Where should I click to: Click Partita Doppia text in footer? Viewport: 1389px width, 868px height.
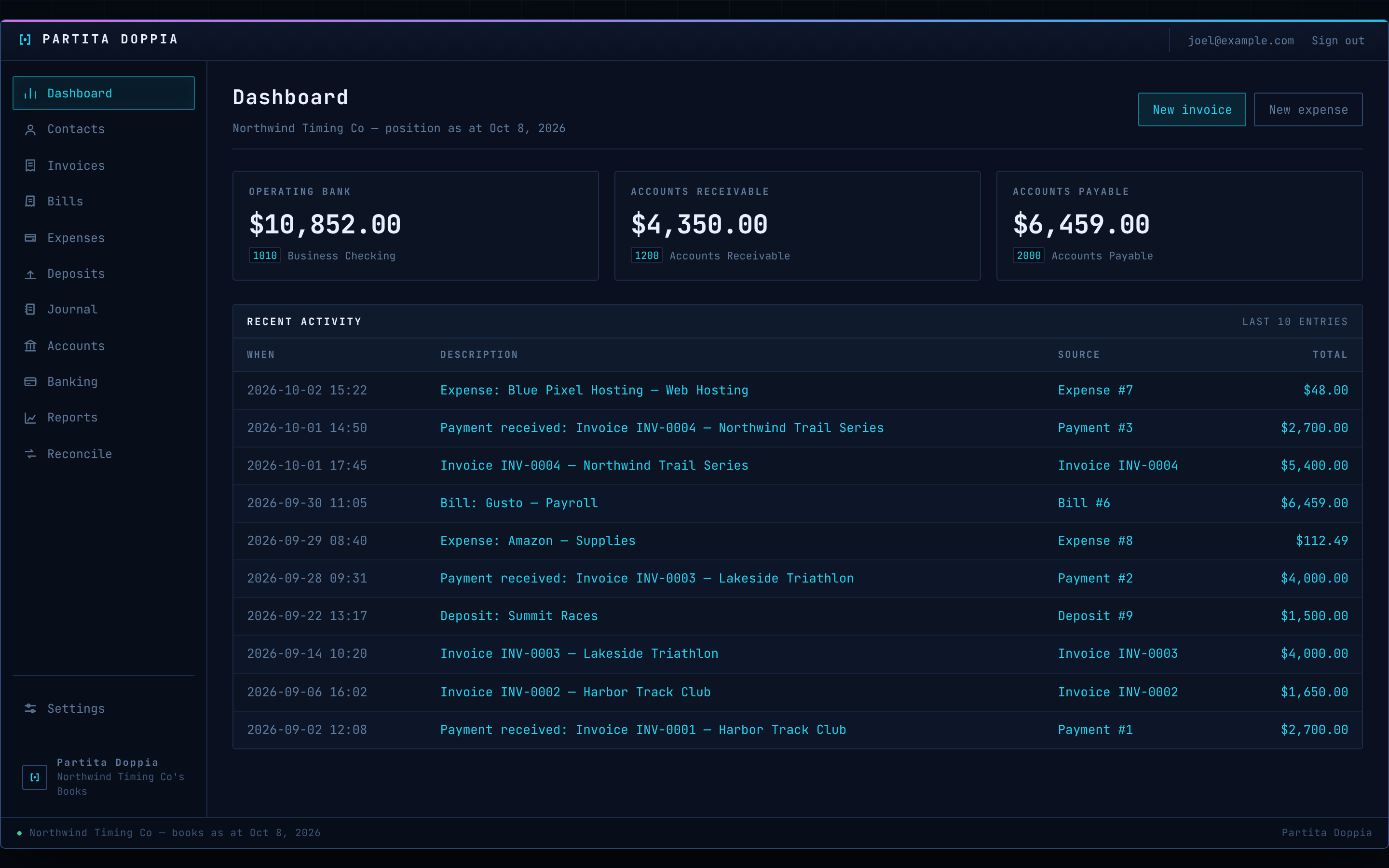tap(1326, 833)
